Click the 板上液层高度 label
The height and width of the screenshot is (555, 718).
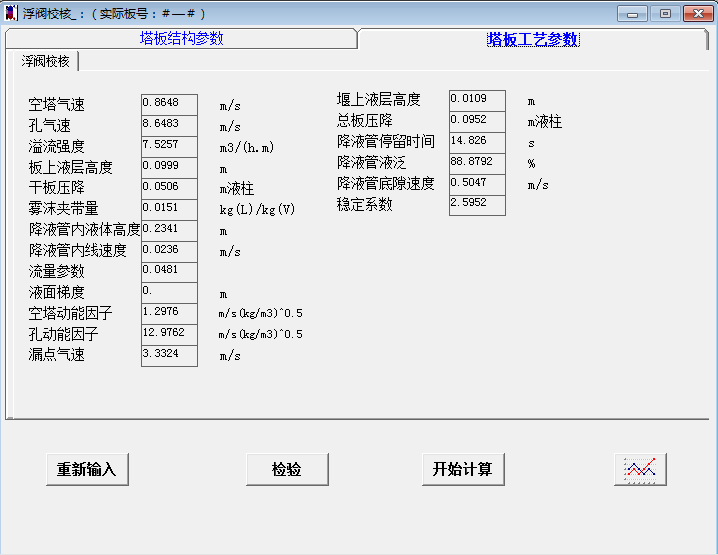pyautogui.click(x=71, y=168)
